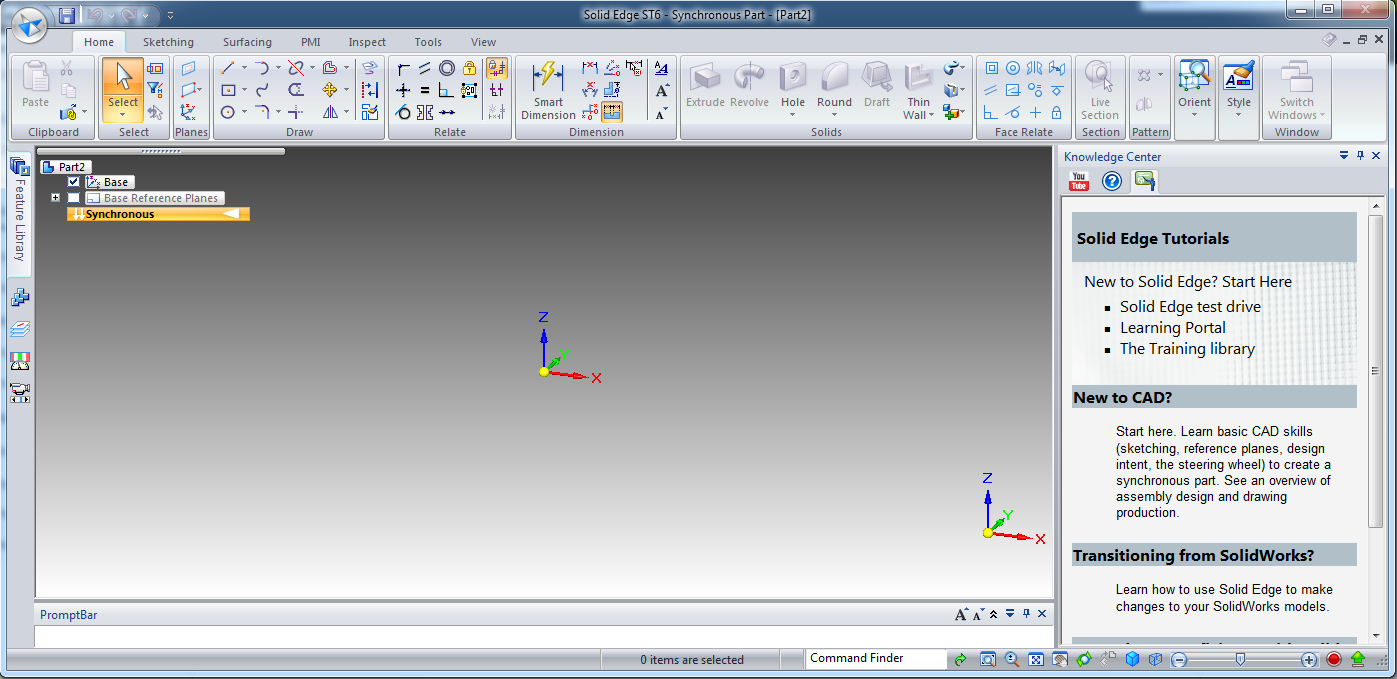Toggle the highlighted dimension option button

[x=612, y=112]
